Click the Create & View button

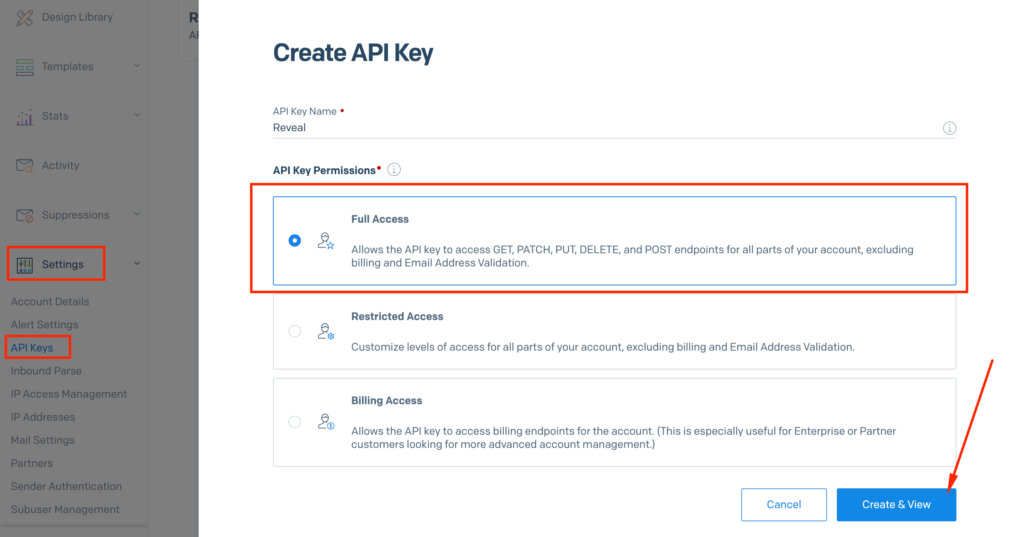point(896,504)
